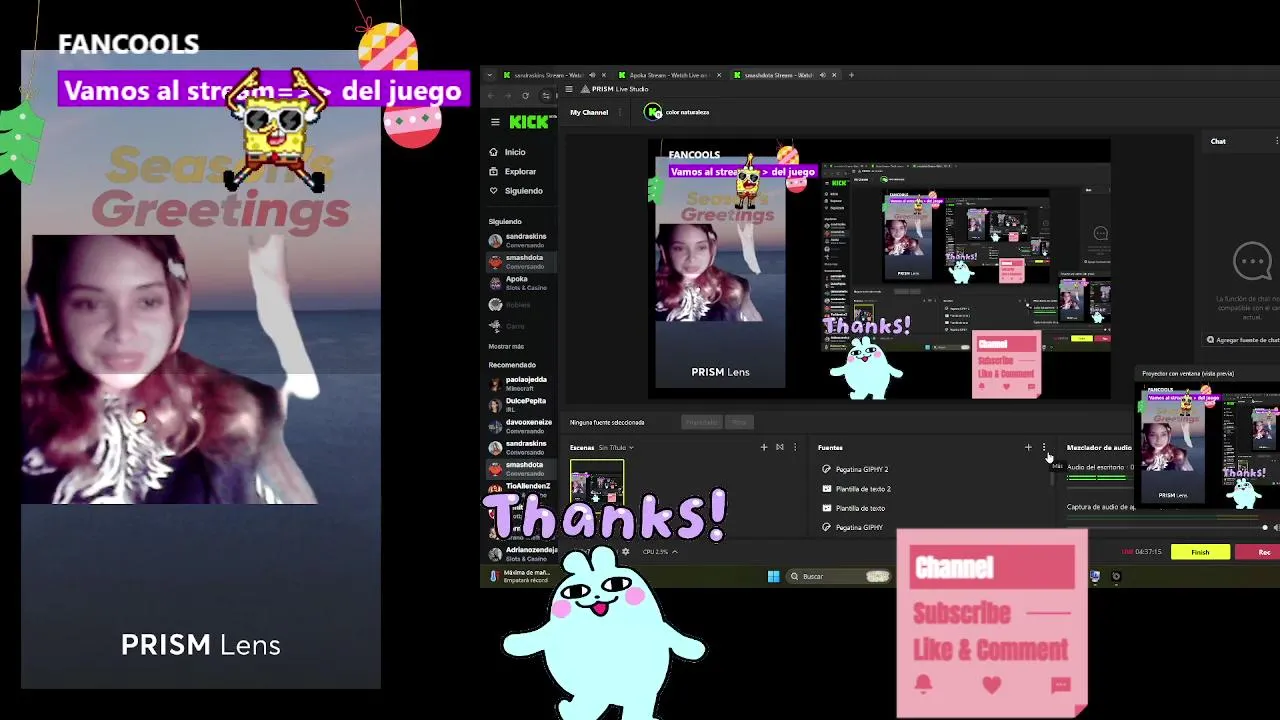The image size is (1280, 720).
Task: Add a new scene in Escenas panel
Action: click(764, 447)
